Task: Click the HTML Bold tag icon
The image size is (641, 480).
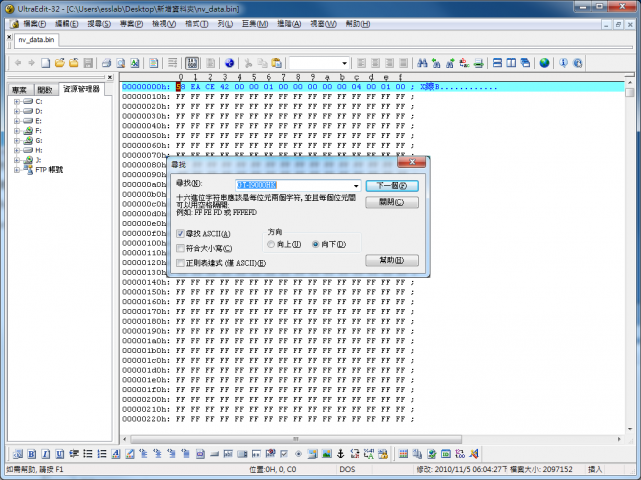Action: click(32, 454)
